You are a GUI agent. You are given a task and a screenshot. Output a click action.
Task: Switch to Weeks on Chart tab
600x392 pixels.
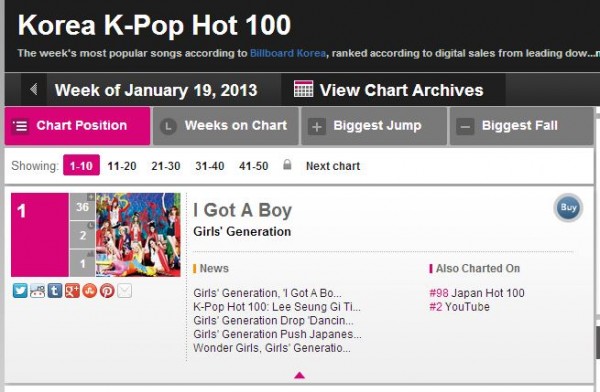click(226, 126)
